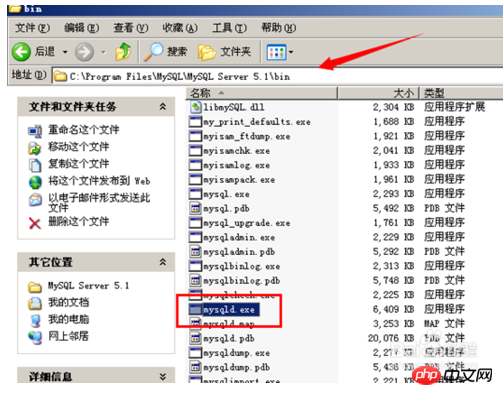Select the mysqldump.pdb file icon
The image size is (503, 395).
(x=196, y=367)
